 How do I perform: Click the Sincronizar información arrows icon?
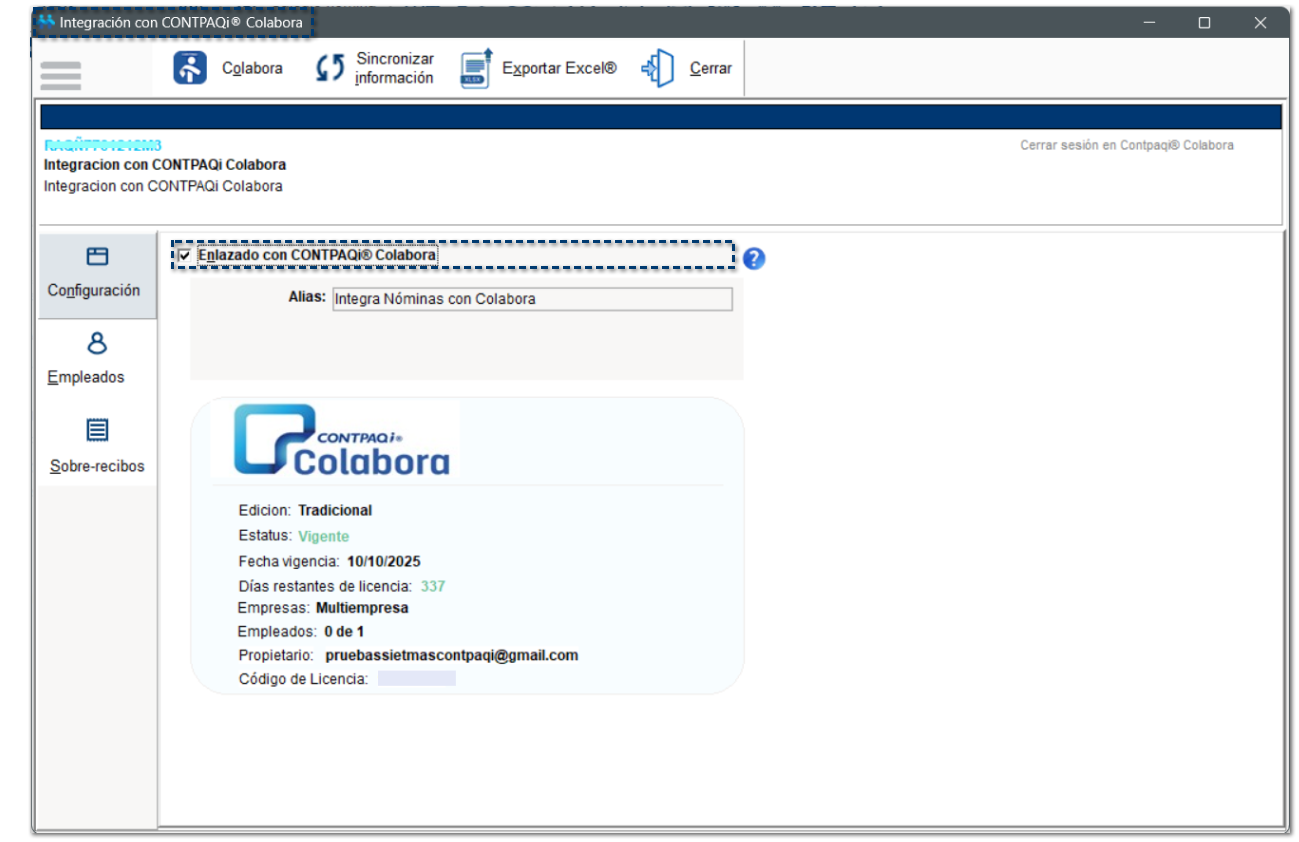(x=330, y=68)
